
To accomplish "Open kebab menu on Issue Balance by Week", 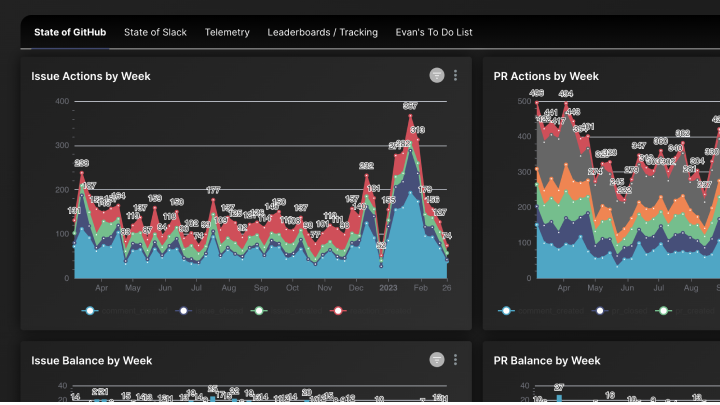I will tap(456, 359).
